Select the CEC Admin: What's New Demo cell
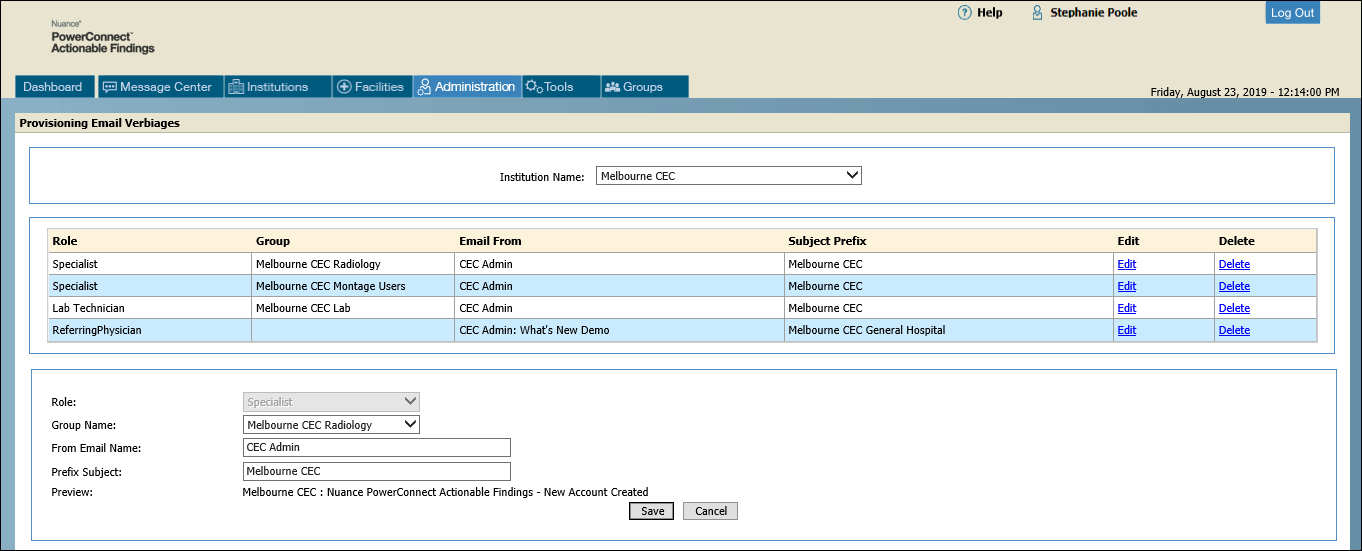This screenshot has width=1362, height=551. point(619,330)
